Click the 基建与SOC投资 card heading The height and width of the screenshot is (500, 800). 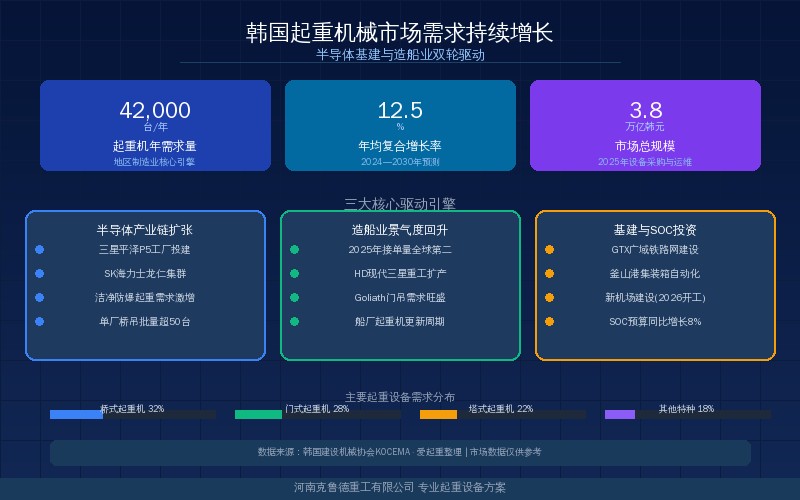[x=655, y=230]
